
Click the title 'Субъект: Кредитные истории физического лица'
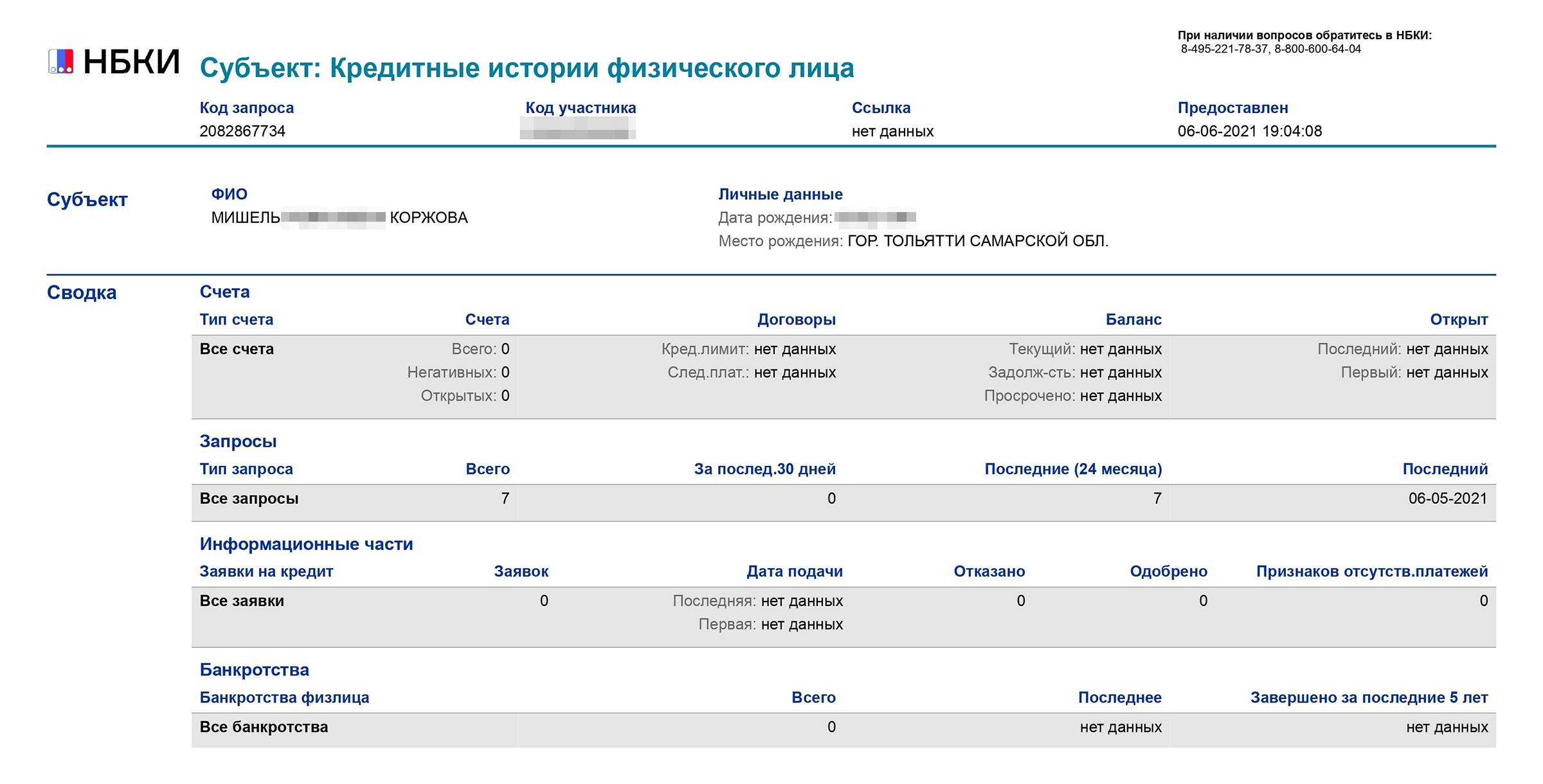(527, 68)
